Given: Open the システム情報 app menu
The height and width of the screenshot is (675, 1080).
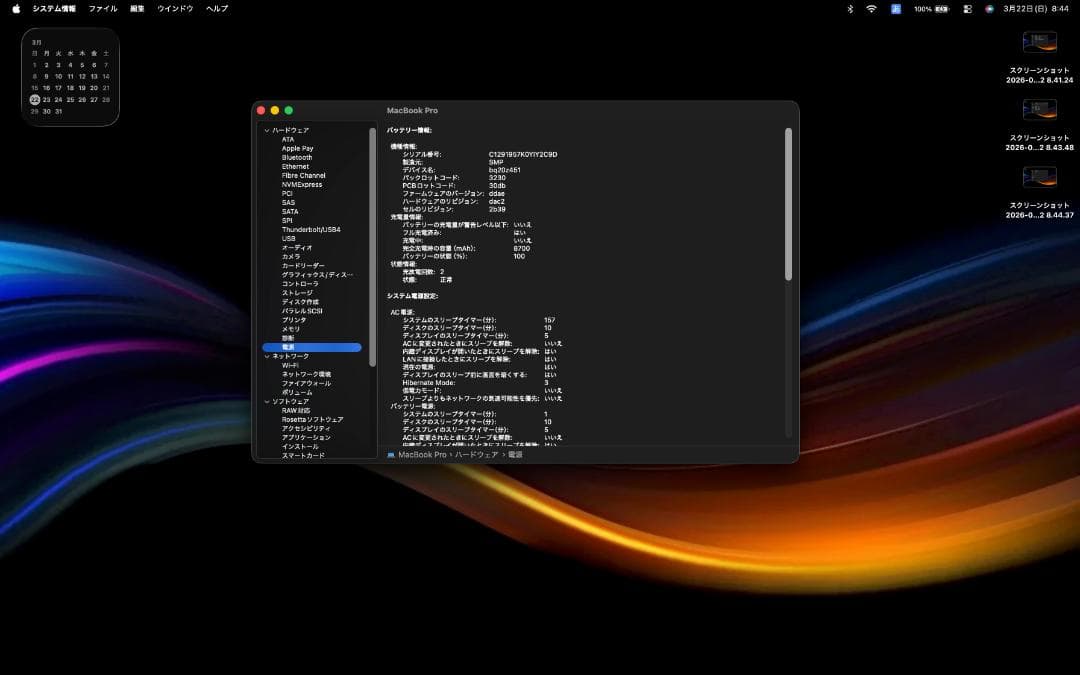Looking at the screenshot, I should point(54,9).
